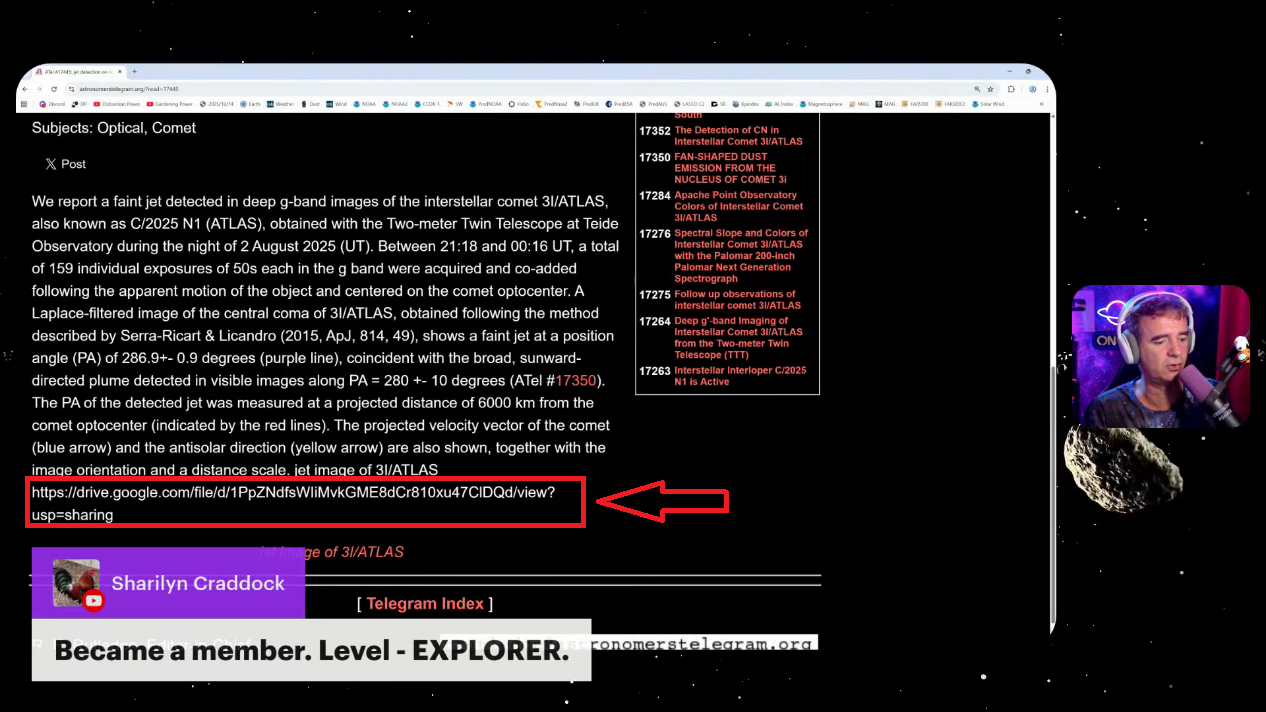Click the streamer webcam thumbnail
The image size is (1266, 712).
click(x=1160, y=356)
